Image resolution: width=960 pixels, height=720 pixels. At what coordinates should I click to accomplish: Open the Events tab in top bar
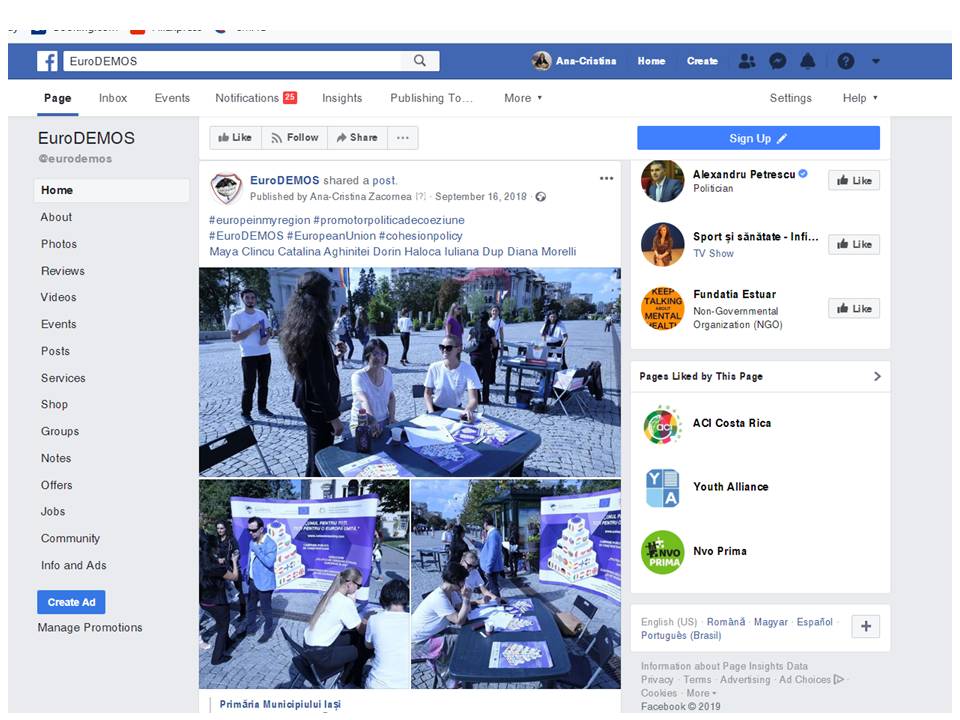[x=172, y=98]
